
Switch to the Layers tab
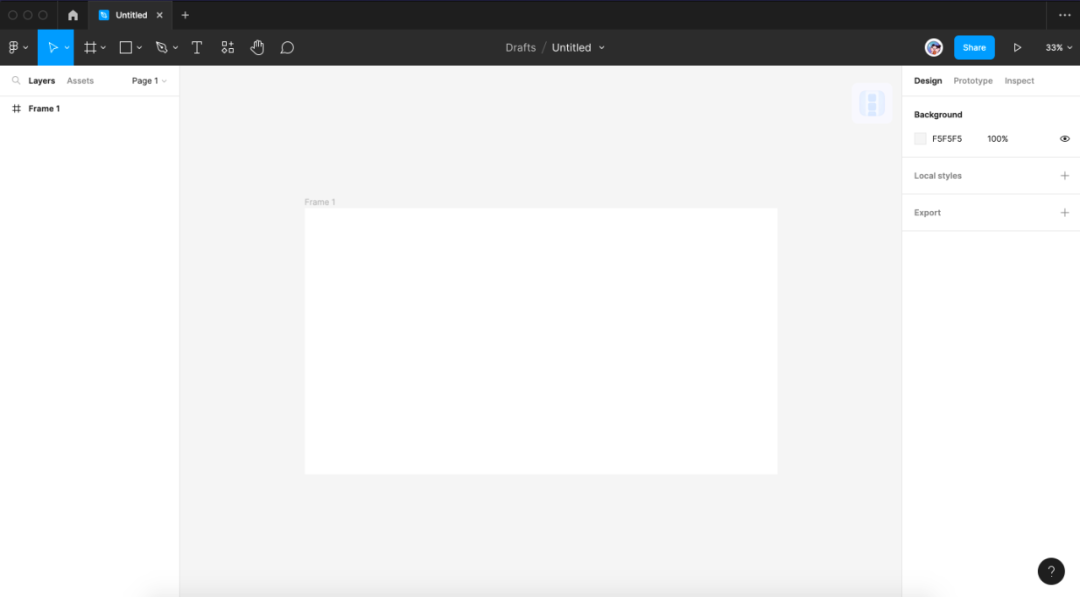click(41, 81)
